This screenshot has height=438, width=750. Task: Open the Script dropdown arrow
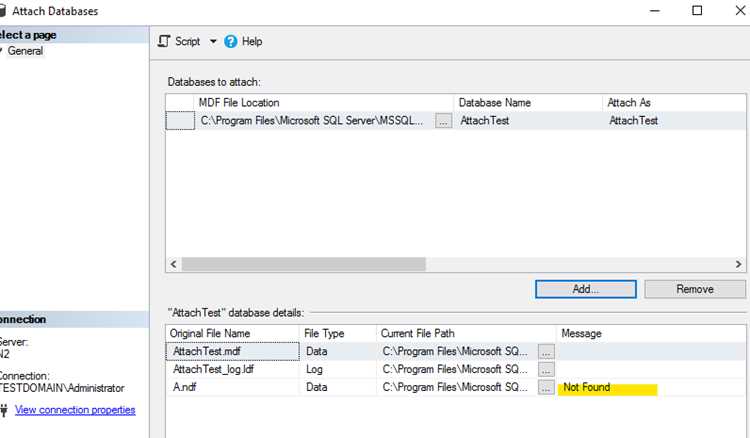[213, 42]
